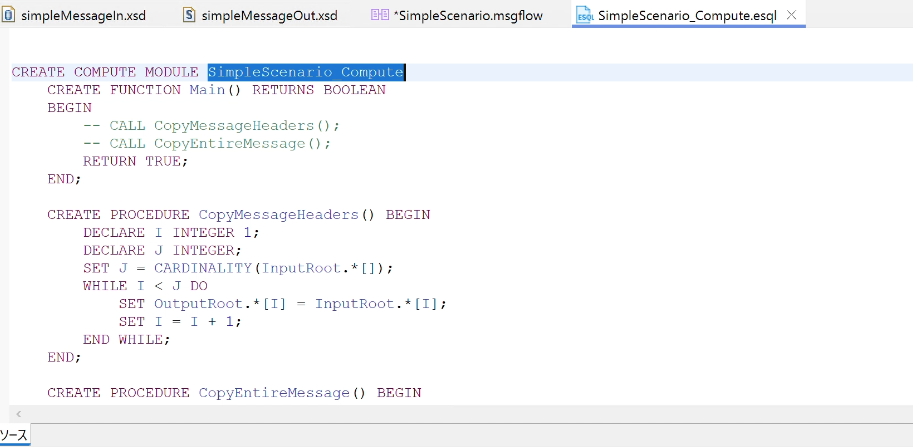Place cursor on first BEGIN line

[x=69, y=108]
